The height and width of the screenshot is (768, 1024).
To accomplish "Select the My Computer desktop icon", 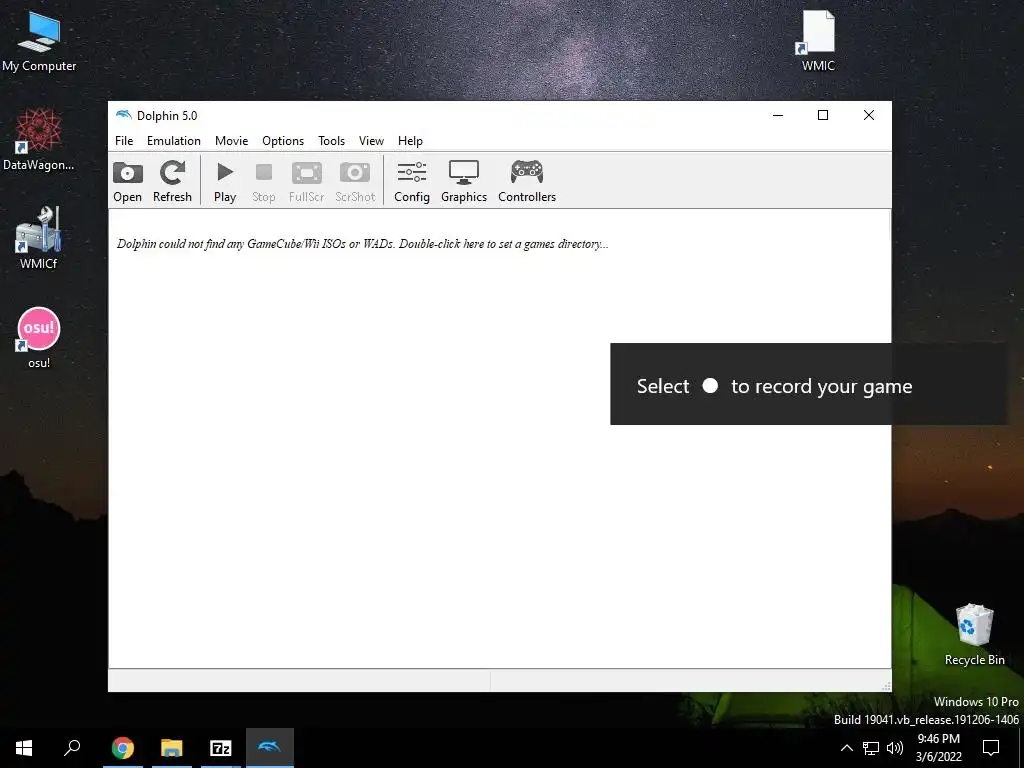I will 39,41.
